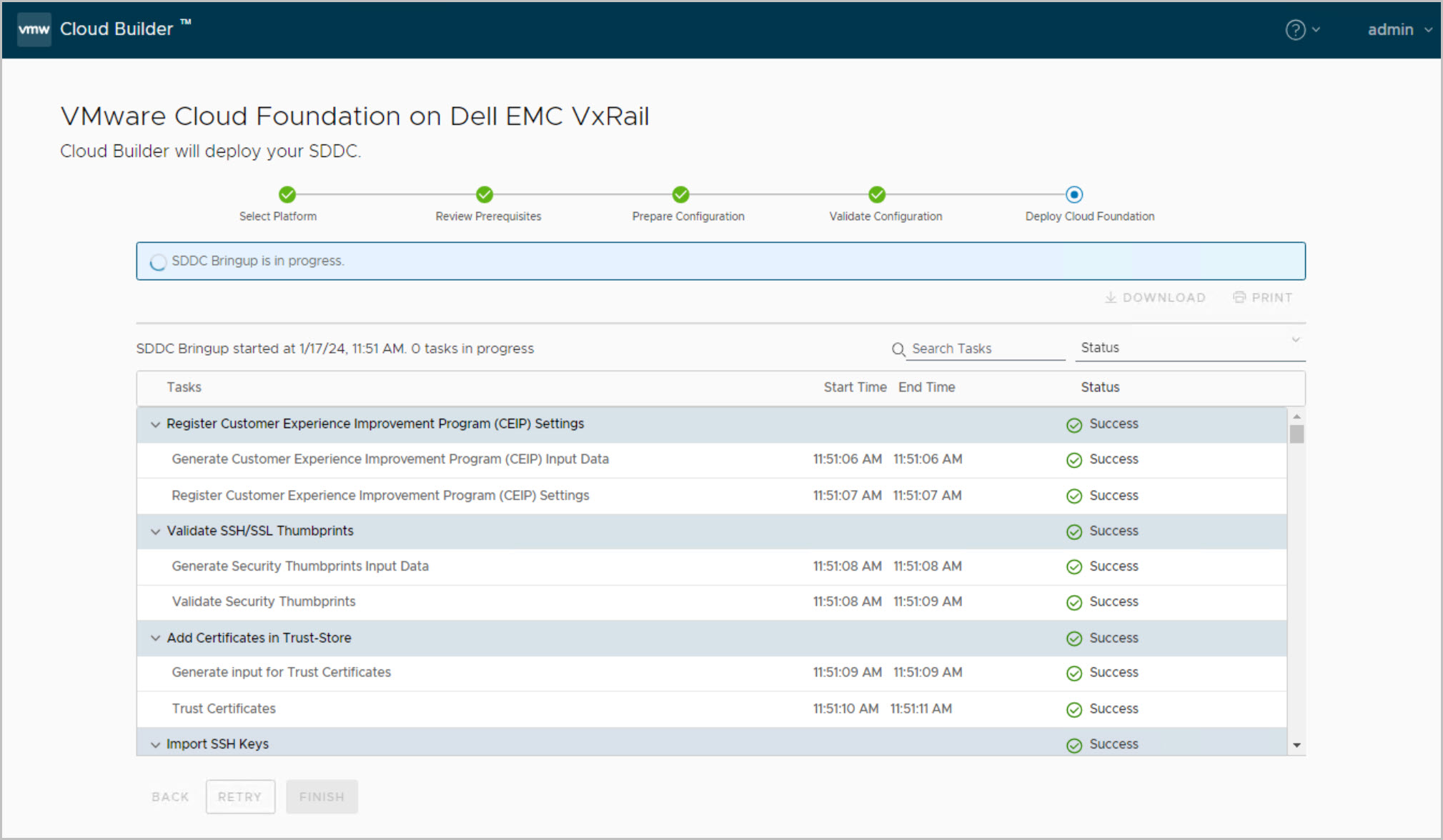This screenshot has width=1443, height=840.
Task: Open the Status filter dropdown
Action: tap(1189, 348)
